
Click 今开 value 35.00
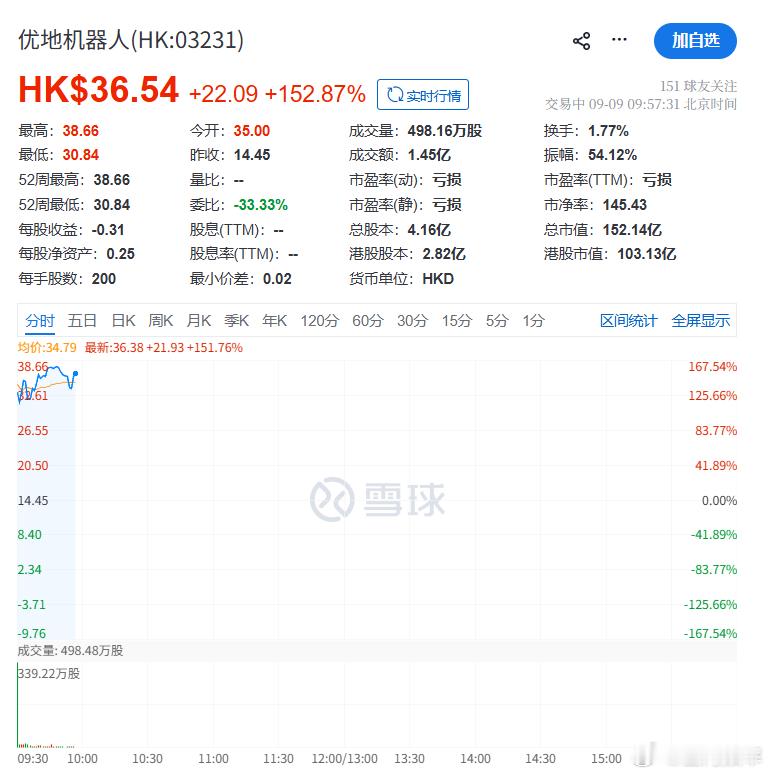252,131
